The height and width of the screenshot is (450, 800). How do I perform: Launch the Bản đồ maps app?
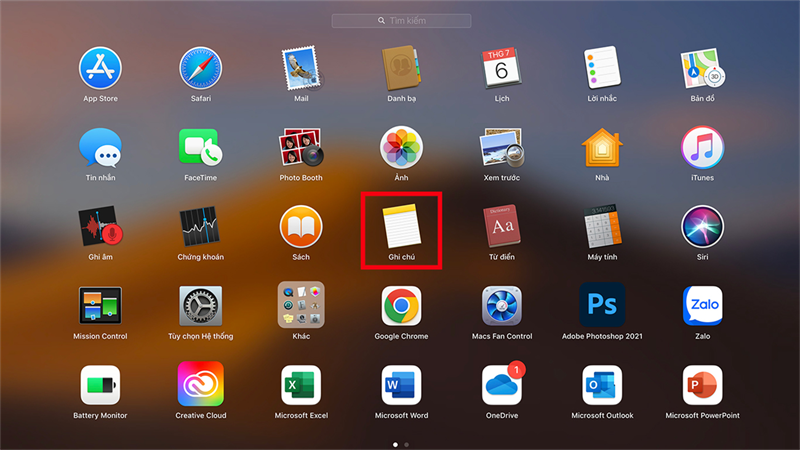click(x=703, y=68)
